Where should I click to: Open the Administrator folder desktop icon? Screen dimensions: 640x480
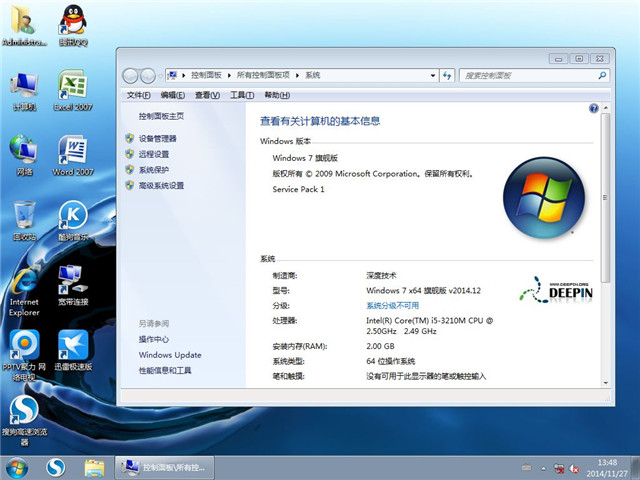[x=24, y=25]
